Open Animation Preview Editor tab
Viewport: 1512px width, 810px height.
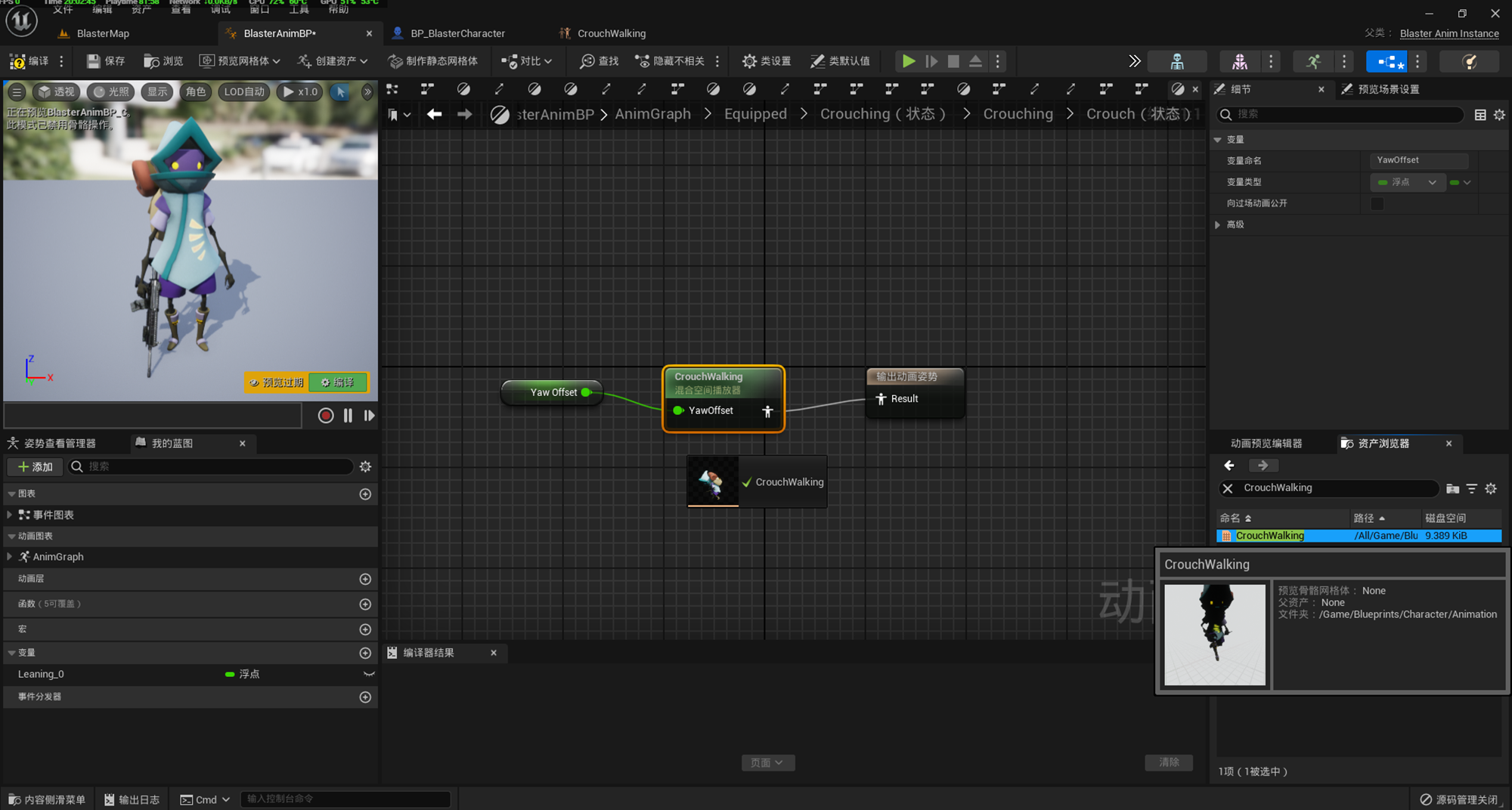1266,444
